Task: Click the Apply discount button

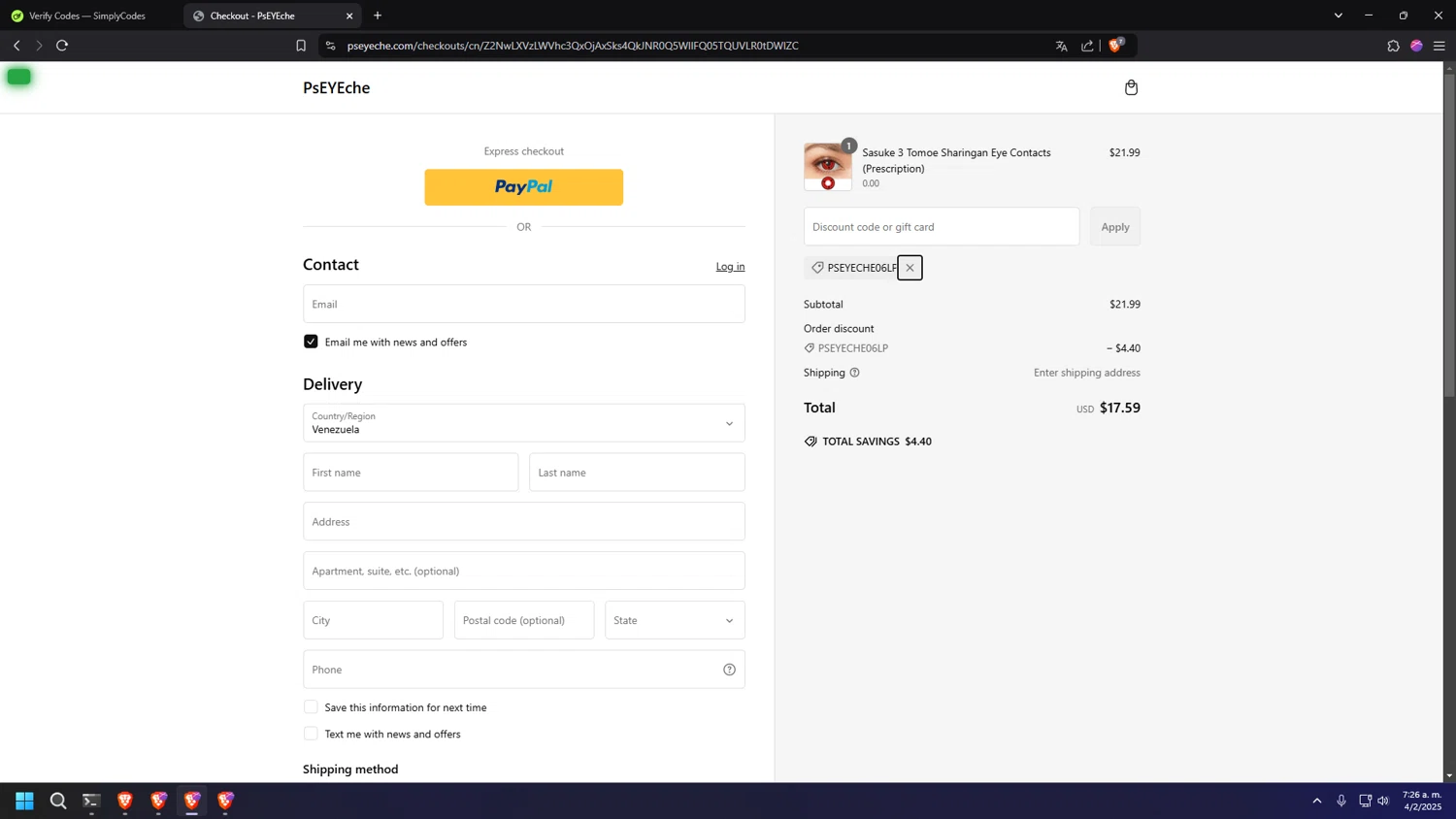Action: pos(1115,226)
